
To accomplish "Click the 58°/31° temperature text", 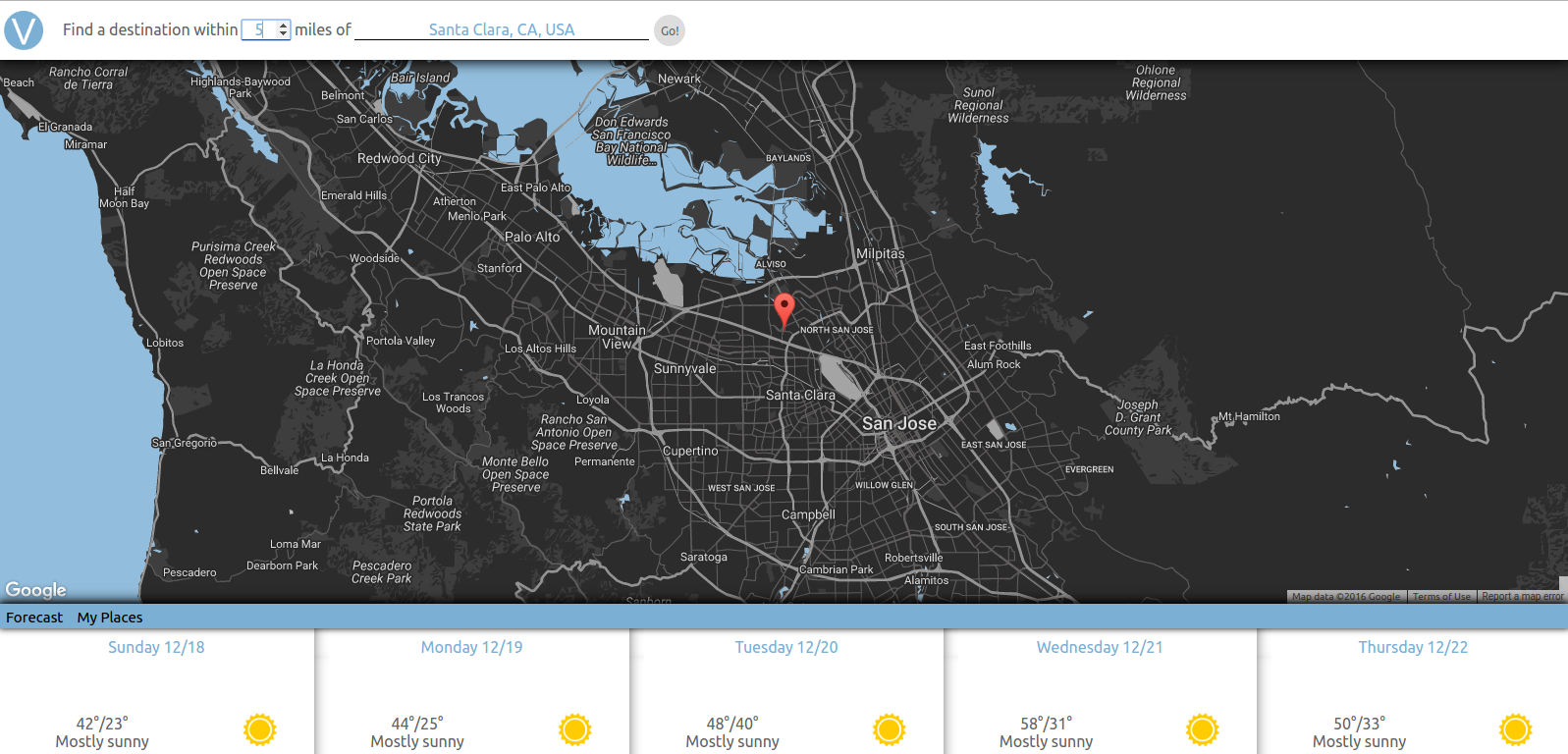I will pos(1046,724).
